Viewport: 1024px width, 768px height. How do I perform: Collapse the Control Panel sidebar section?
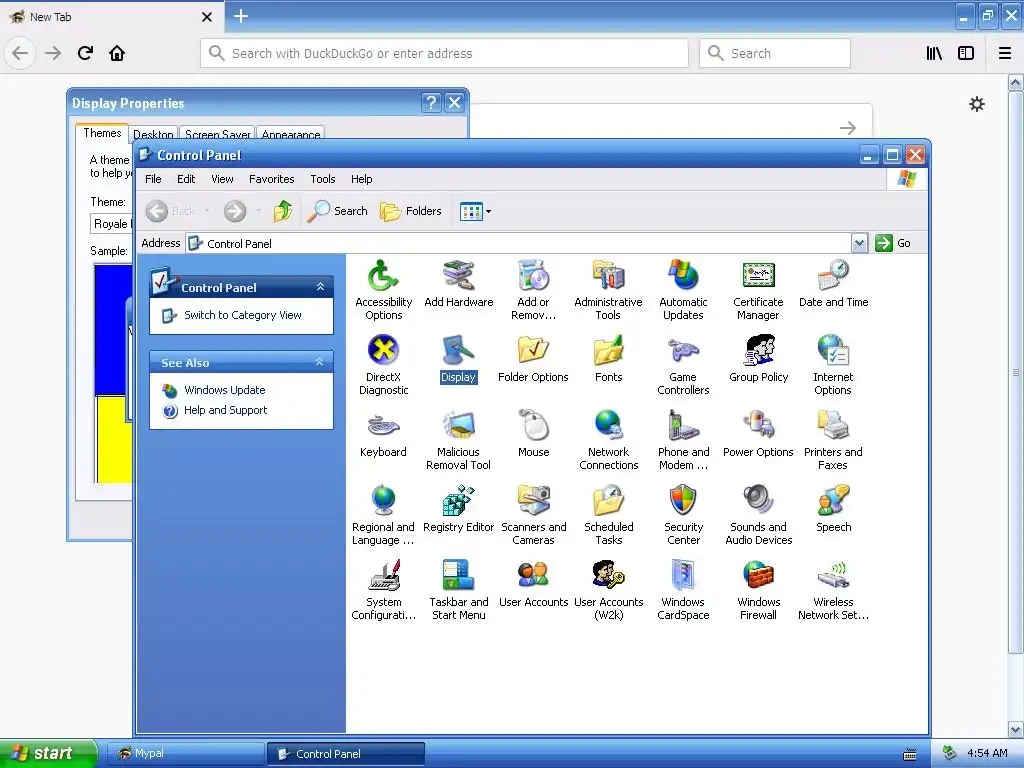point(320,287)
